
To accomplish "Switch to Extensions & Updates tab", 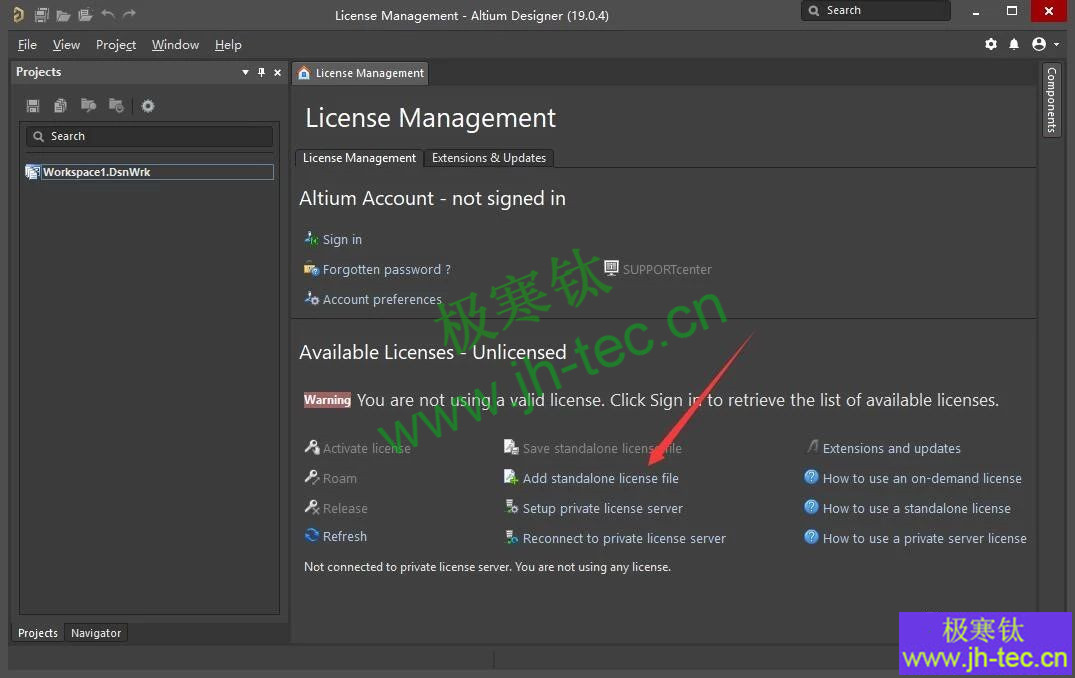I will (489, 158).
